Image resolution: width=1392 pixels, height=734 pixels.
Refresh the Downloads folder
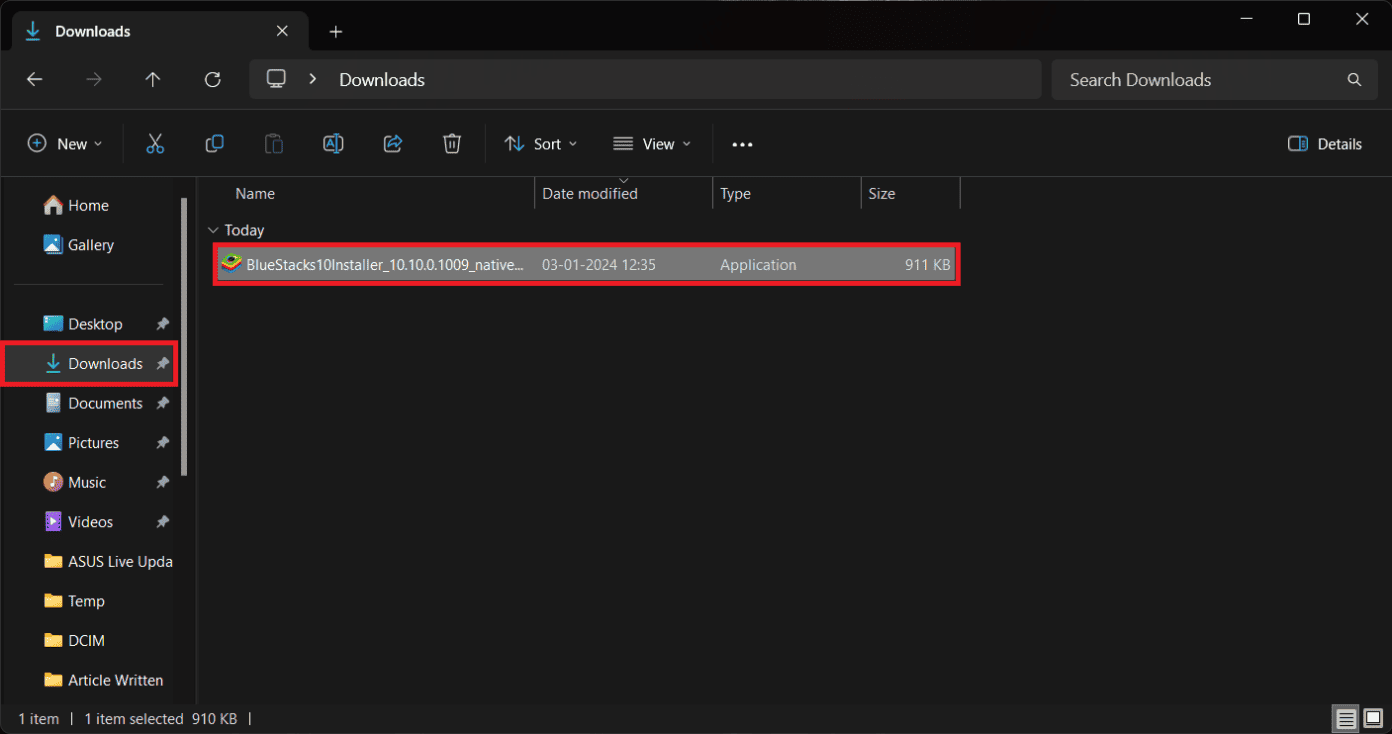click(x=212, y=79)
